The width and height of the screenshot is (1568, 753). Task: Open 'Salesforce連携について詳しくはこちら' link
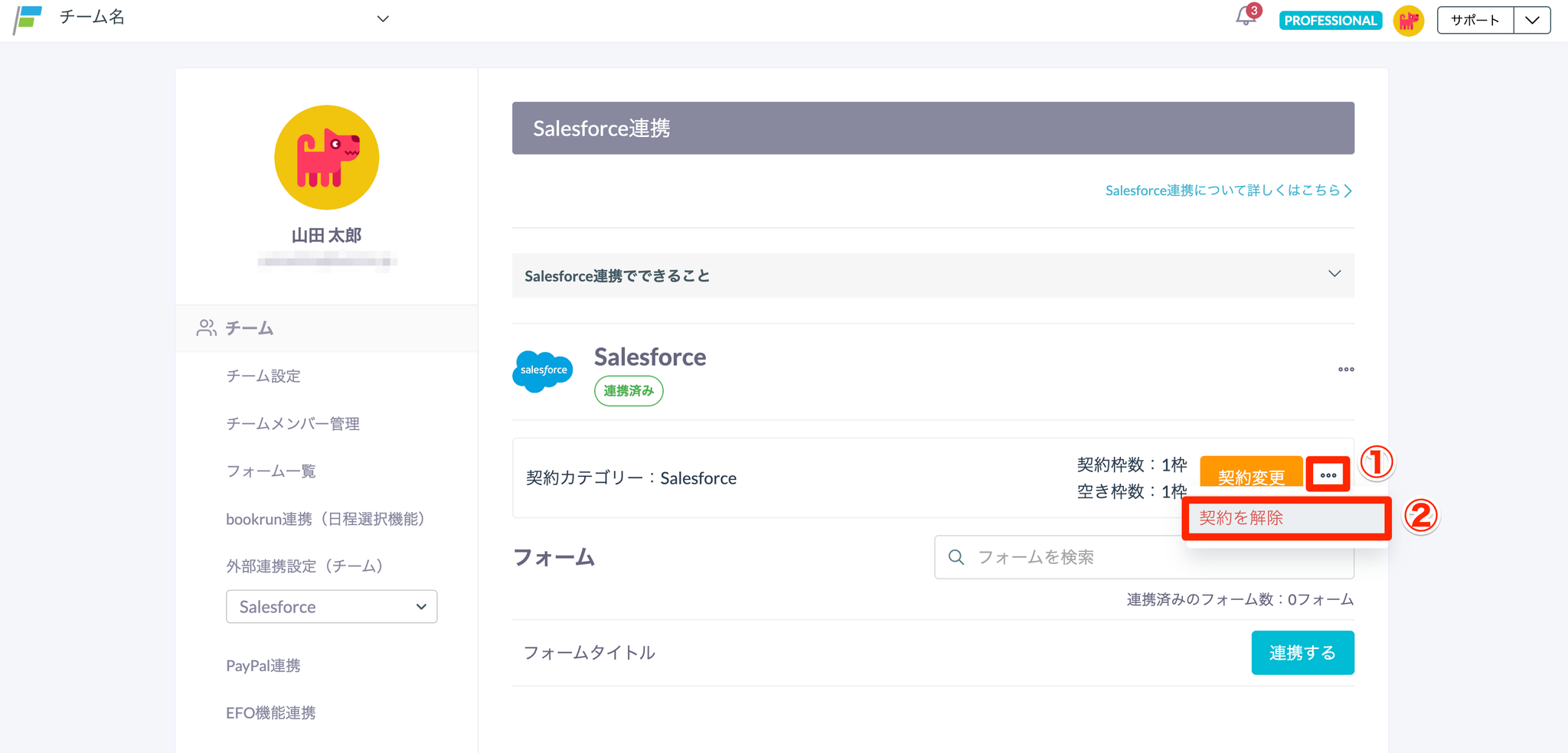click(1228, 191)
